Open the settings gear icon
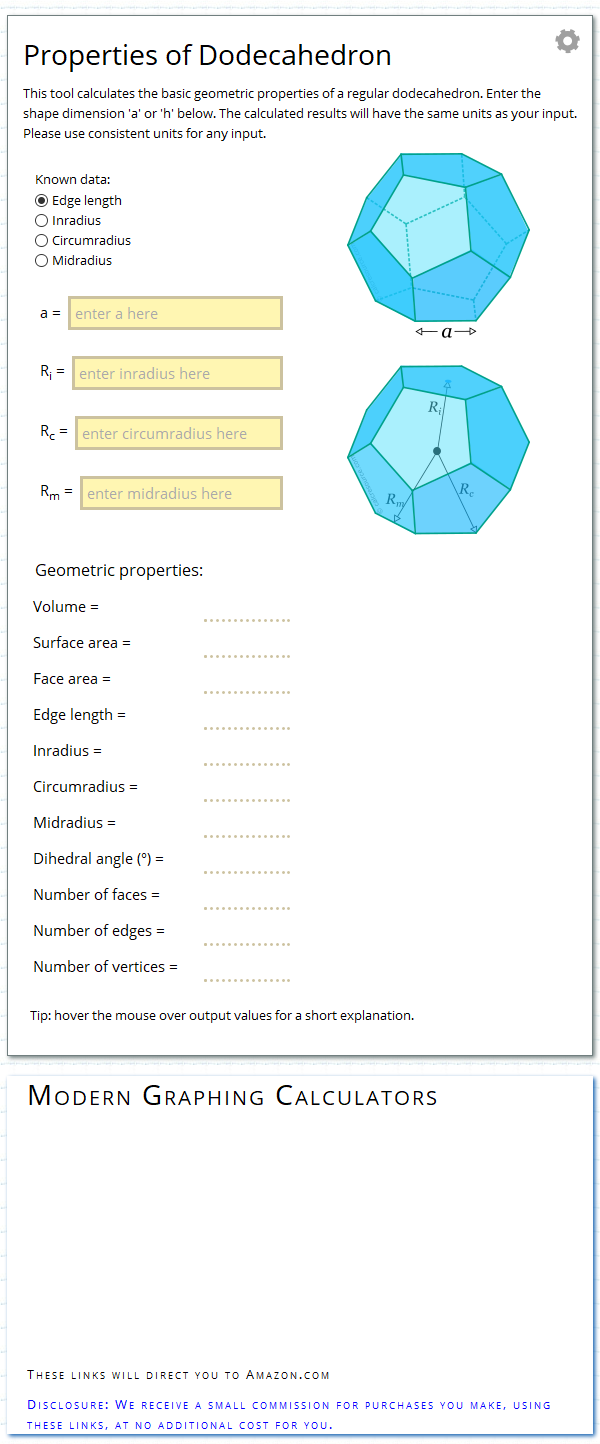This screenshot has height=1444, width=600. (x=567, y=41)
